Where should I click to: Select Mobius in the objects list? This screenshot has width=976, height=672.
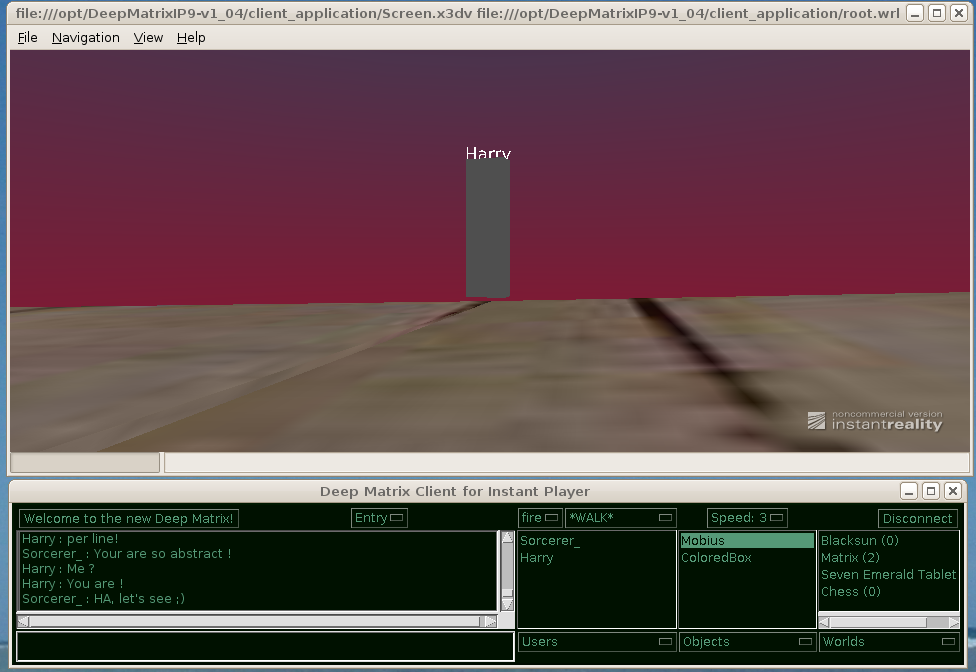(746, 541)
